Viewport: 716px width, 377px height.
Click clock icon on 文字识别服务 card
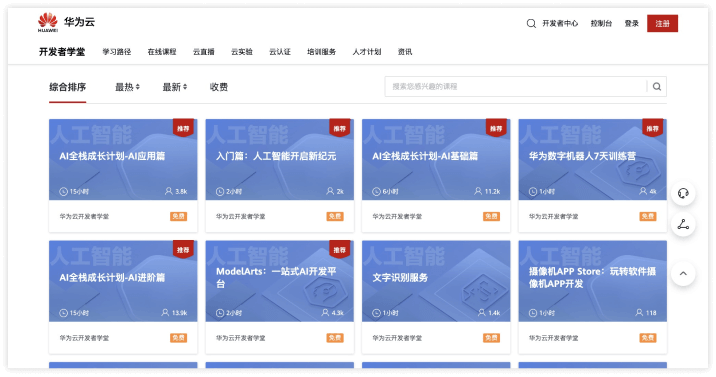pos(376,313)
